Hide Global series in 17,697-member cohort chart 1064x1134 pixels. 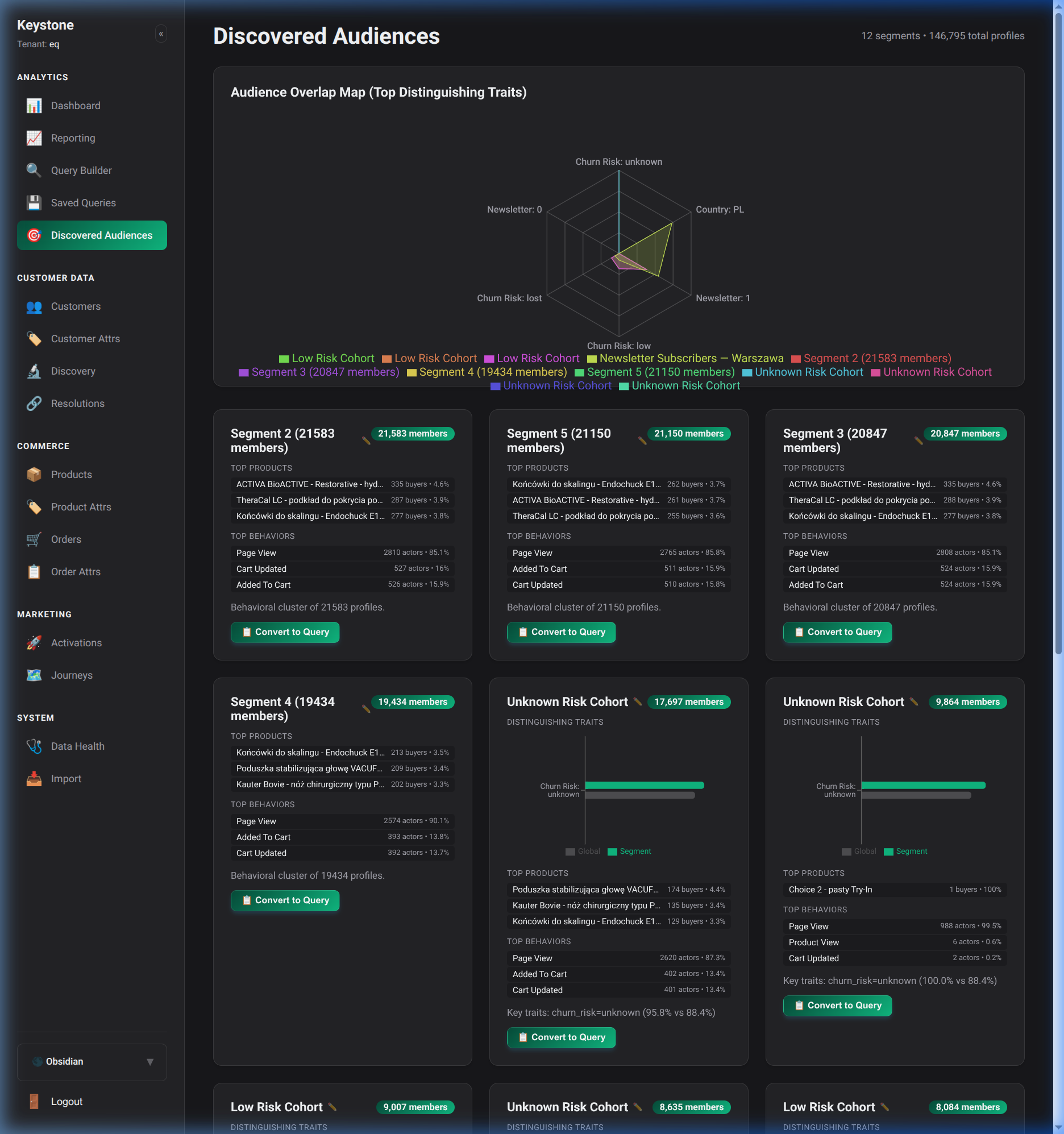pyautogui.click(x=583, y=851)
